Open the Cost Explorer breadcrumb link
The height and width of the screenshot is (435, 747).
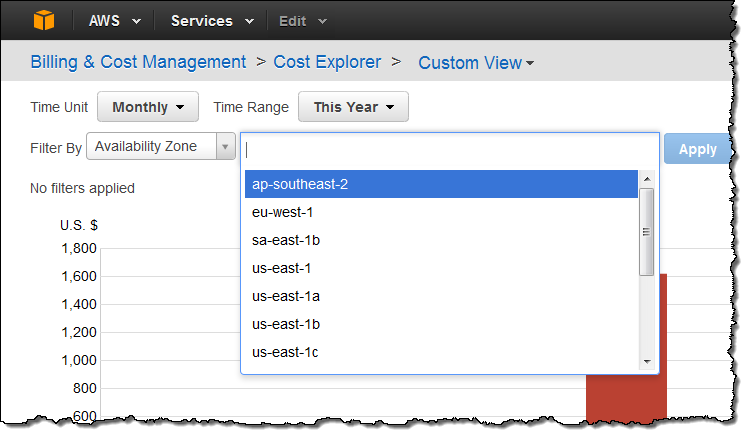(327, 62)
